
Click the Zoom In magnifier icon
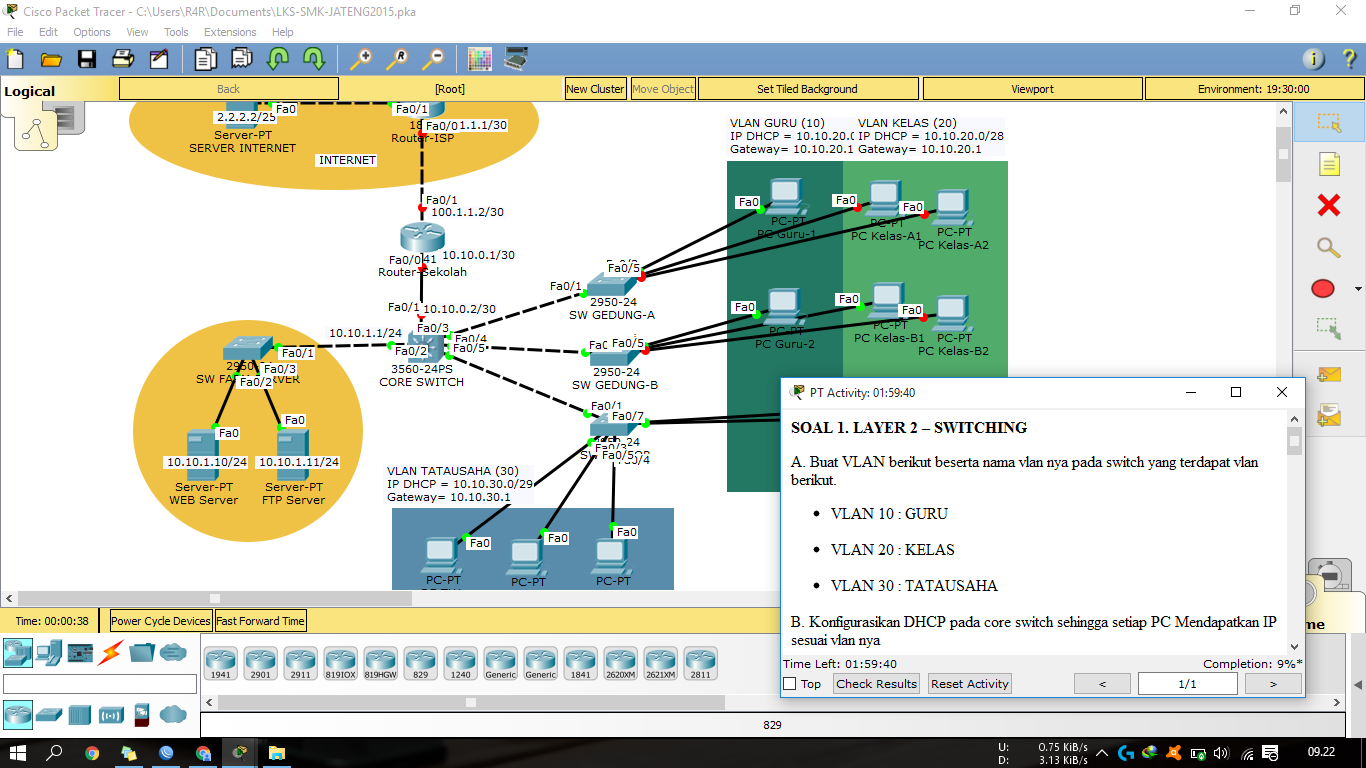pyautogui.click(x=361, y=58)
